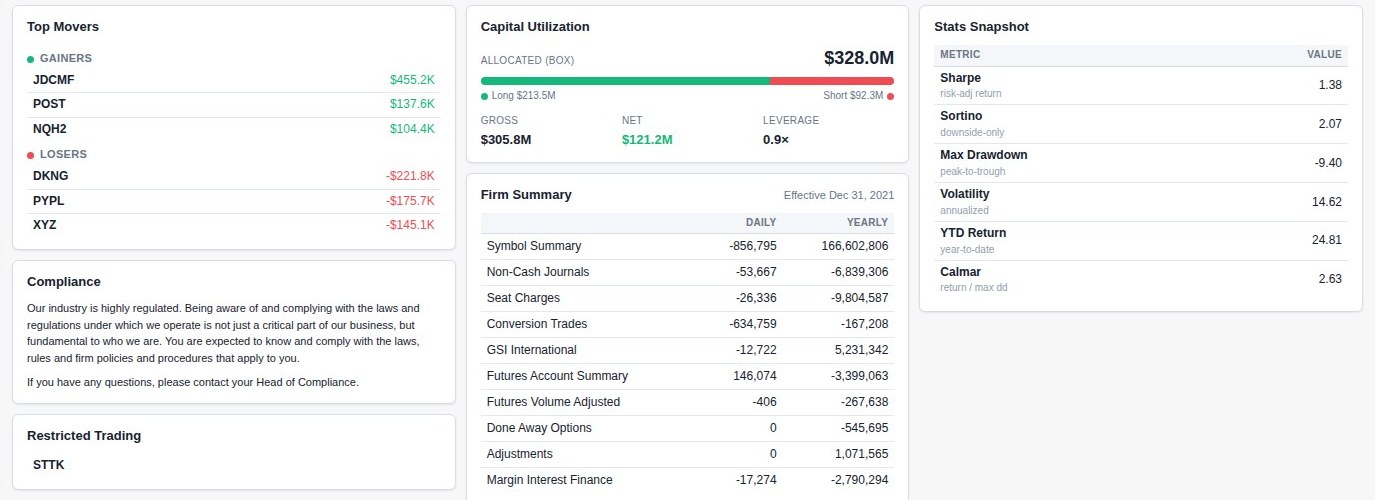
Task: Click the -$175.7K loss value
Action: [410, 201]
